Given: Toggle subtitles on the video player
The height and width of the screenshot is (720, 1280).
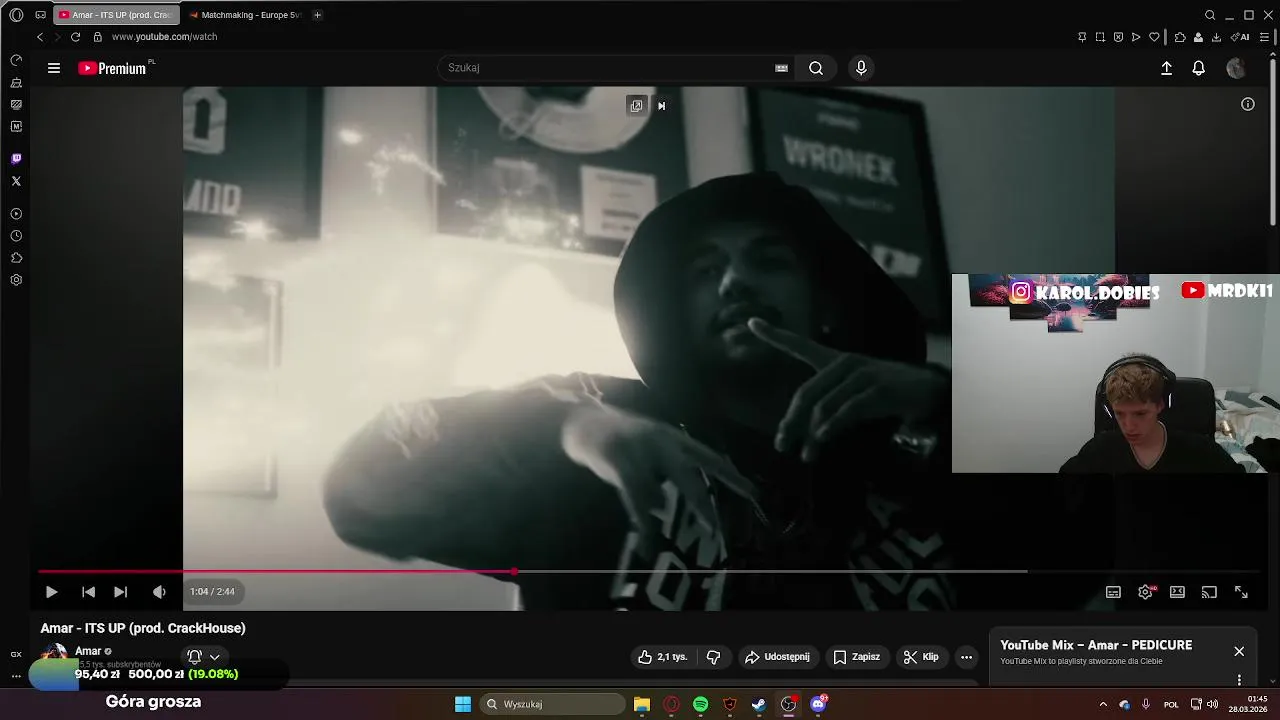Looking at the screenshot, I should coord(1113,592).
